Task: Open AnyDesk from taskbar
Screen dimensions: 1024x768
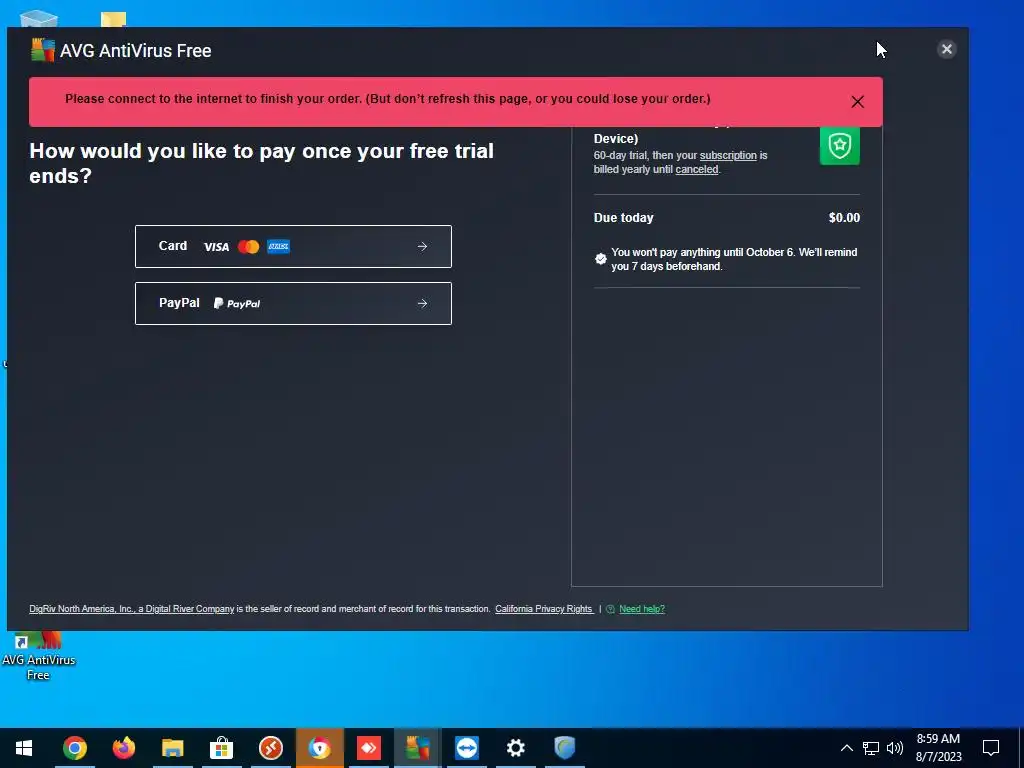Action: click(368, 748)
